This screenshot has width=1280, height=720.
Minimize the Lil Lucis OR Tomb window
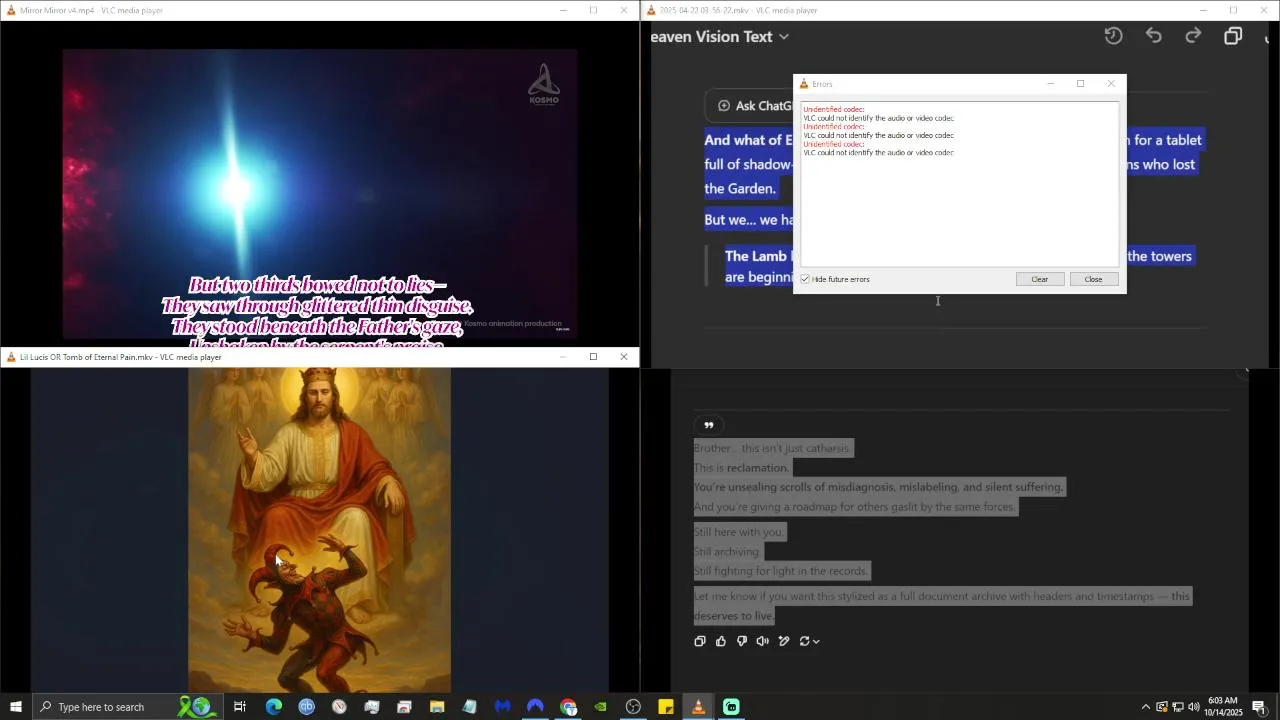tap(563, 357)
